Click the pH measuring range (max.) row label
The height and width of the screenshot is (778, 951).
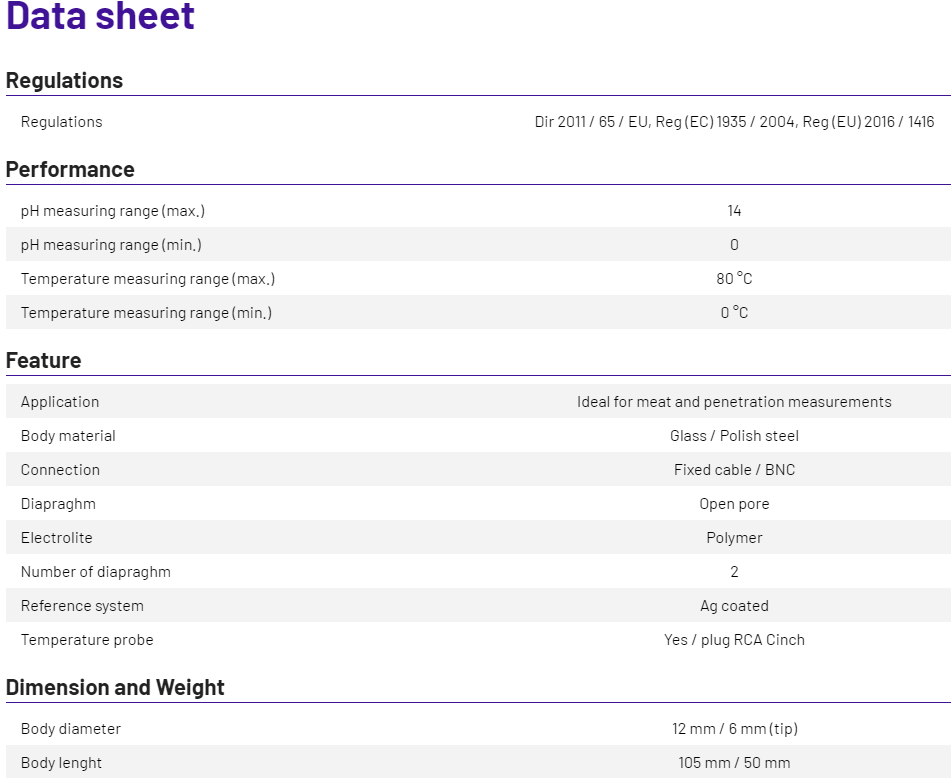[113, 211]
